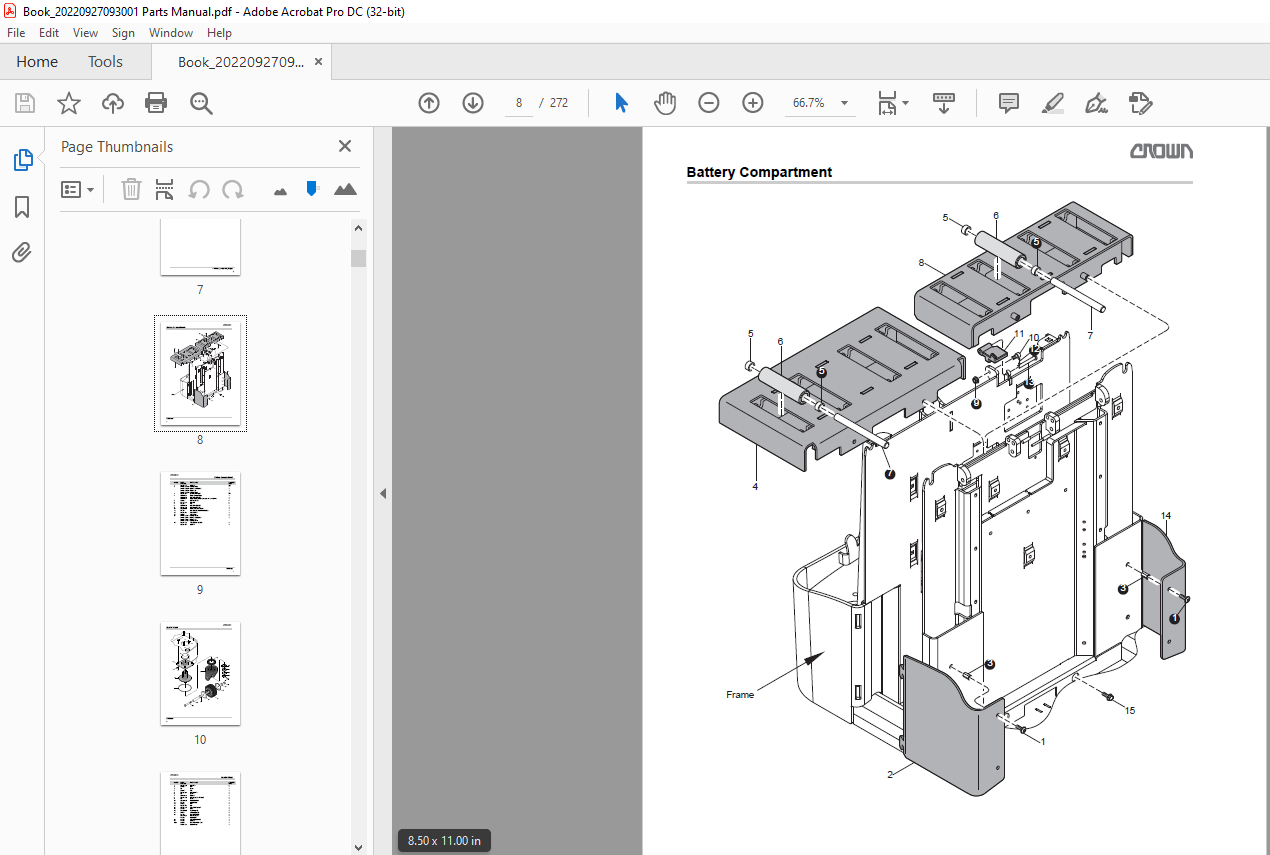Screen dimensions: 1270x855
Task: Open the Bookmarks panel icon
Action: tap(22, 207)
